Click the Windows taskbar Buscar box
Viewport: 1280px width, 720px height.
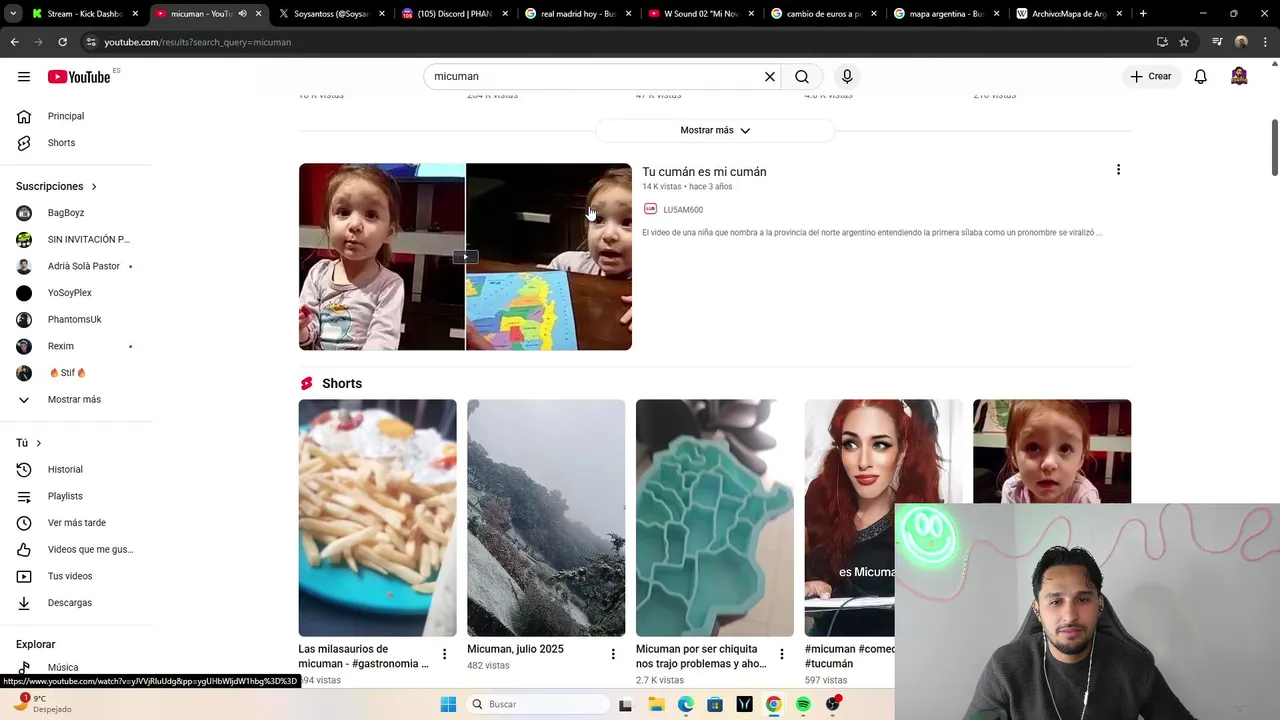[537, 704]
